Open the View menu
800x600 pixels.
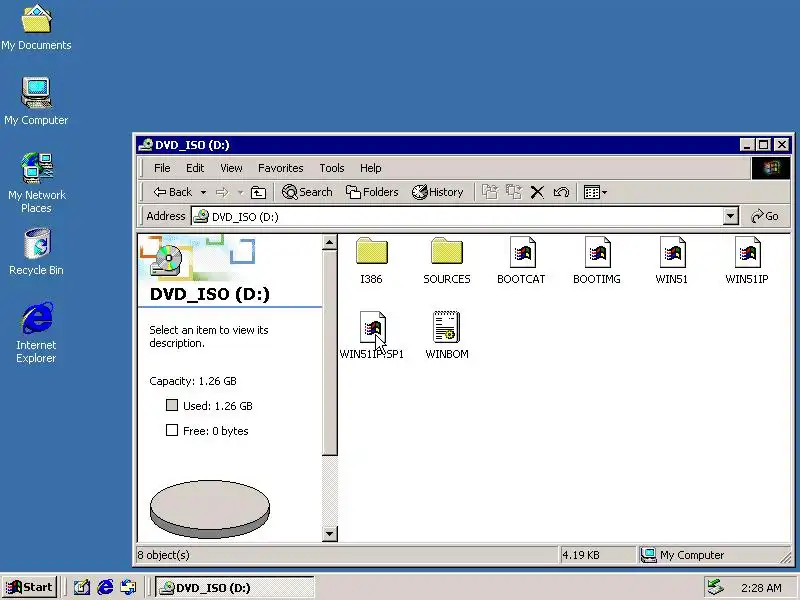[231, 168]
